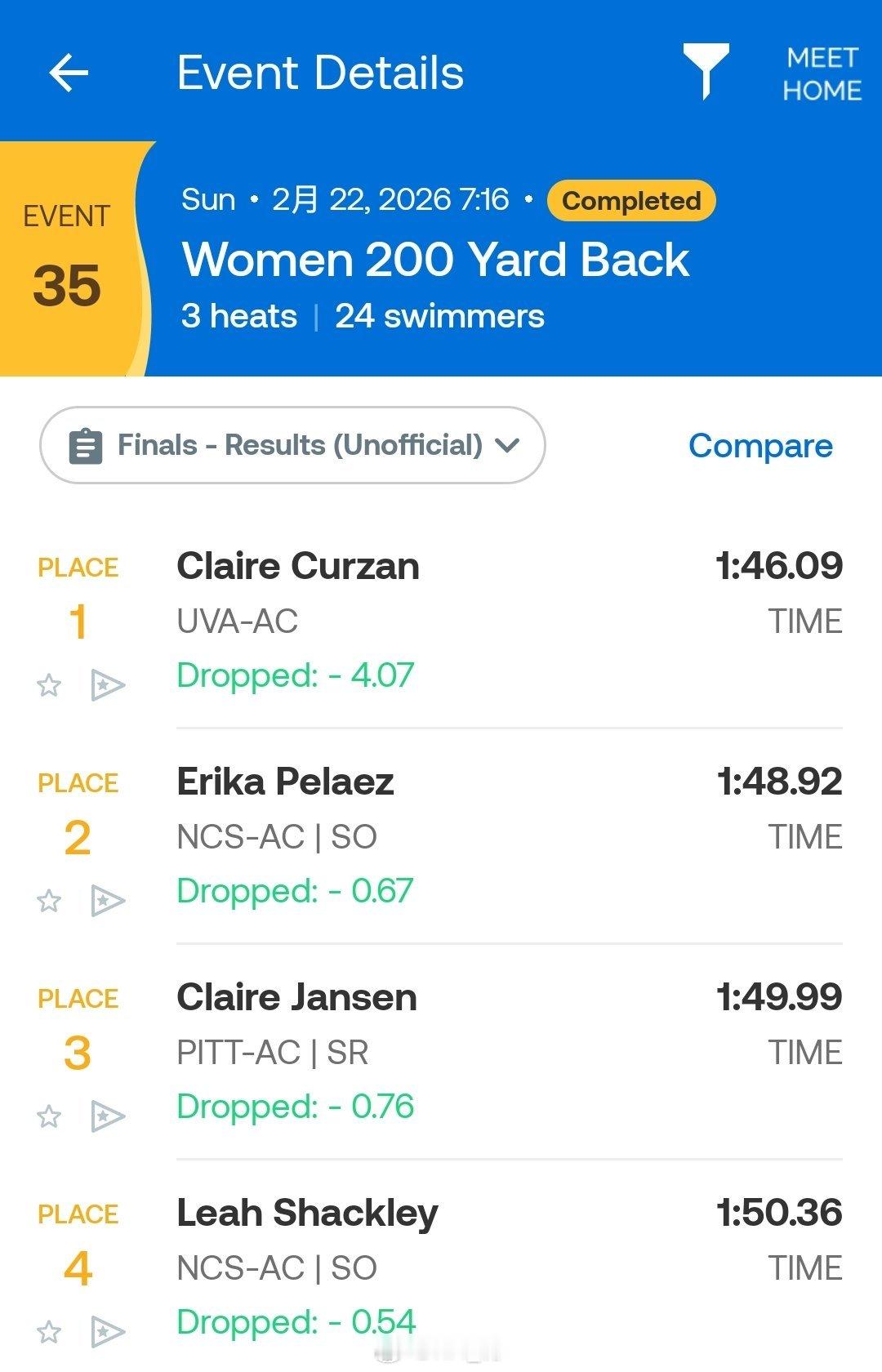Open the filter funnel icon
The image size is (882, 1372).
pyautogui.click(x=706, y=72)
